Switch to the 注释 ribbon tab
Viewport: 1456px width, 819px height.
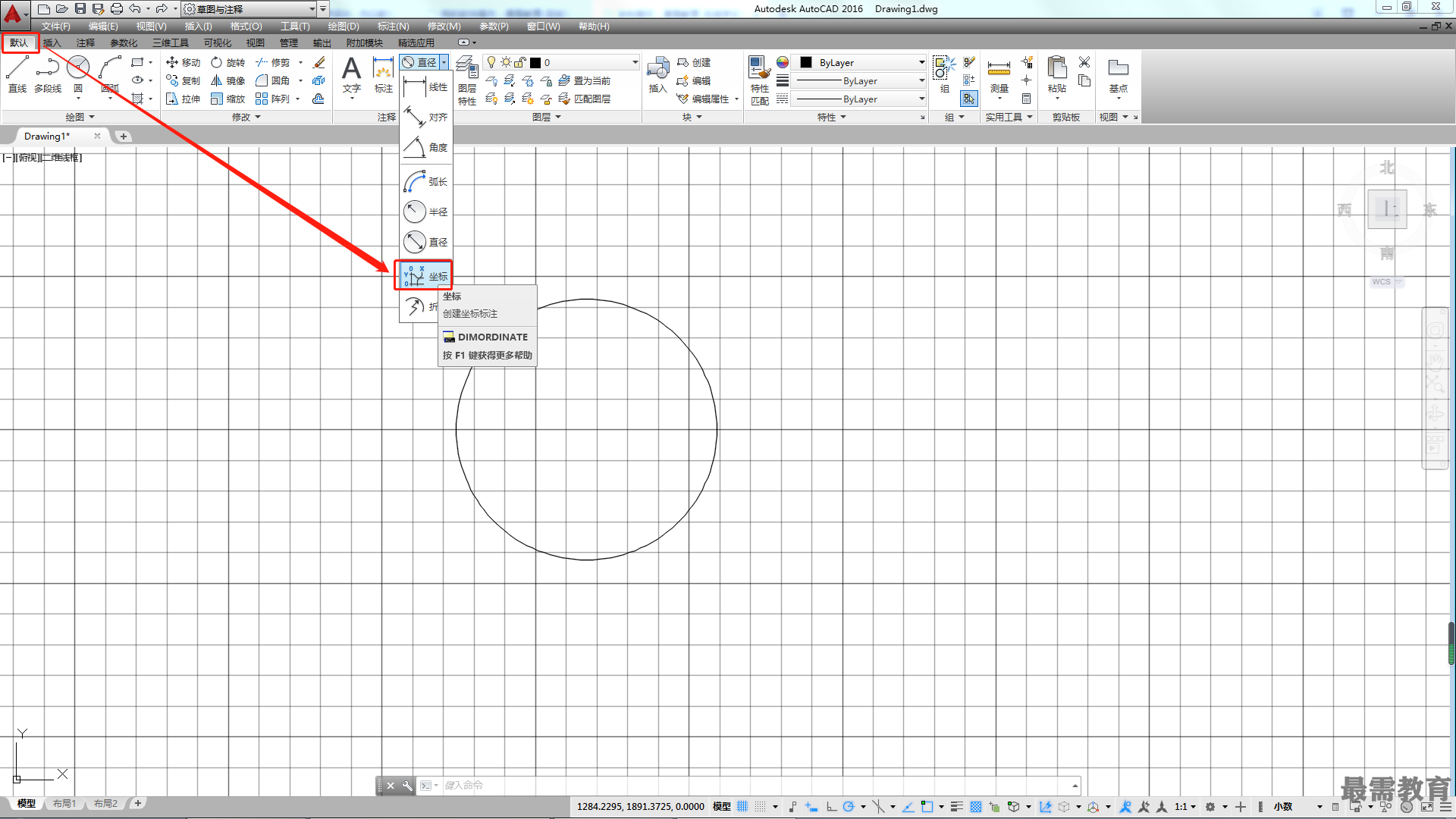pyautogui.click(x=86, y=43)
